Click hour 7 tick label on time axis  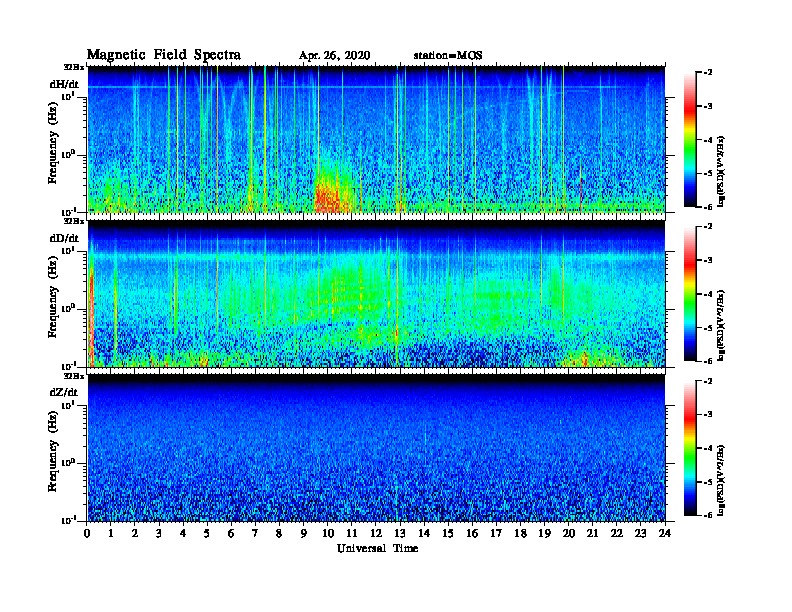coord(256,534)
